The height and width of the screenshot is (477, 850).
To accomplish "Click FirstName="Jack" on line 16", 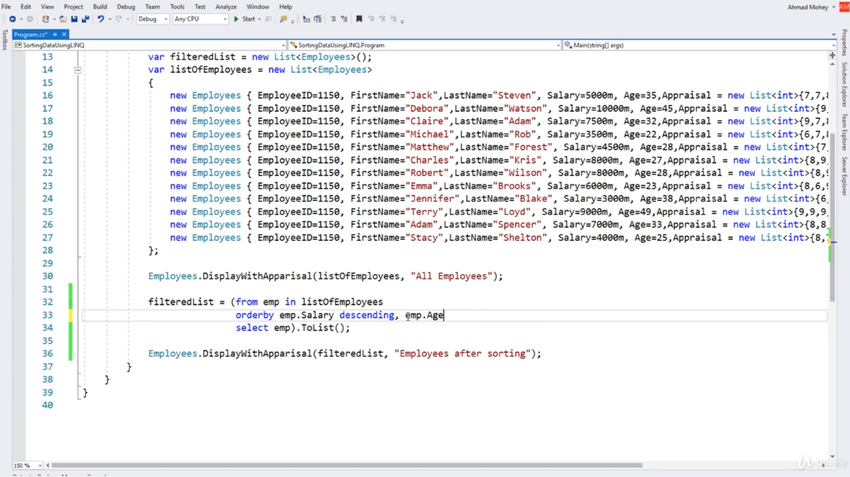I will point(394,95).
